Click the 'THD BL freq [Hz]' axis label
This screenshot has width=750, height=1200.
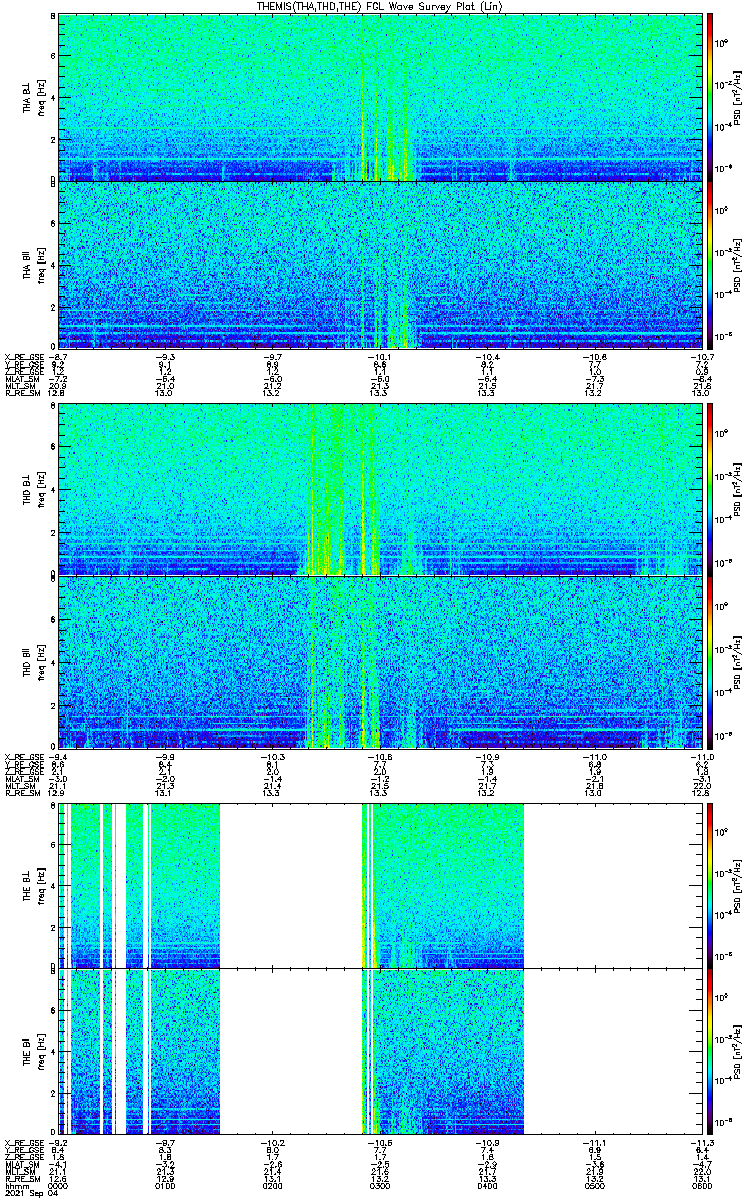pos(33,490)
